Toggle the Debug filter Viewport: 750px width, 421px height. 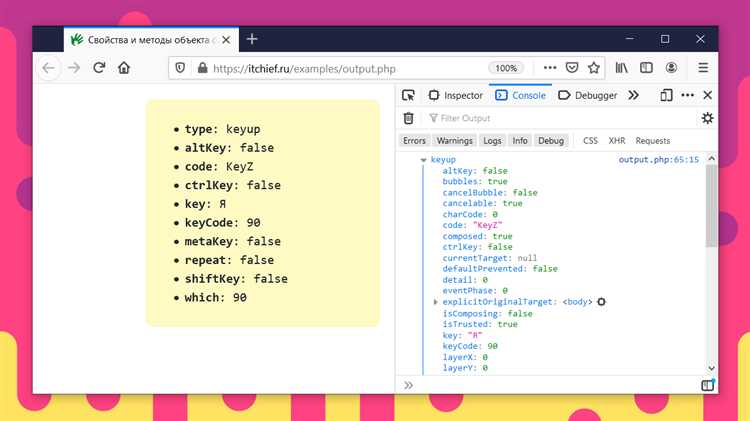tap(551, 141)
